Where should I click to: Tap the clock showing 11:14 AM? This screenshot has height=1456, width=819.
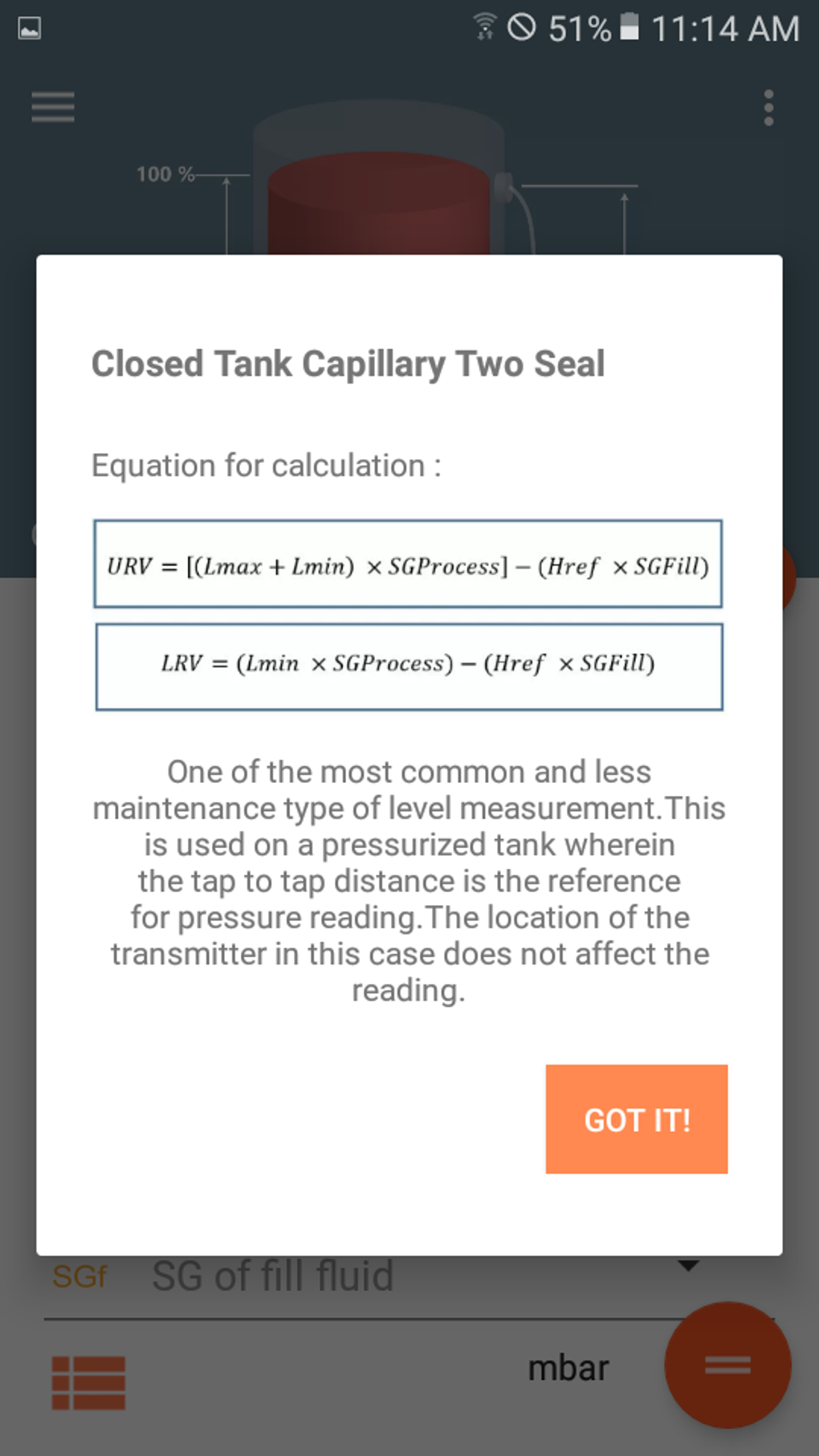[725, 29]
